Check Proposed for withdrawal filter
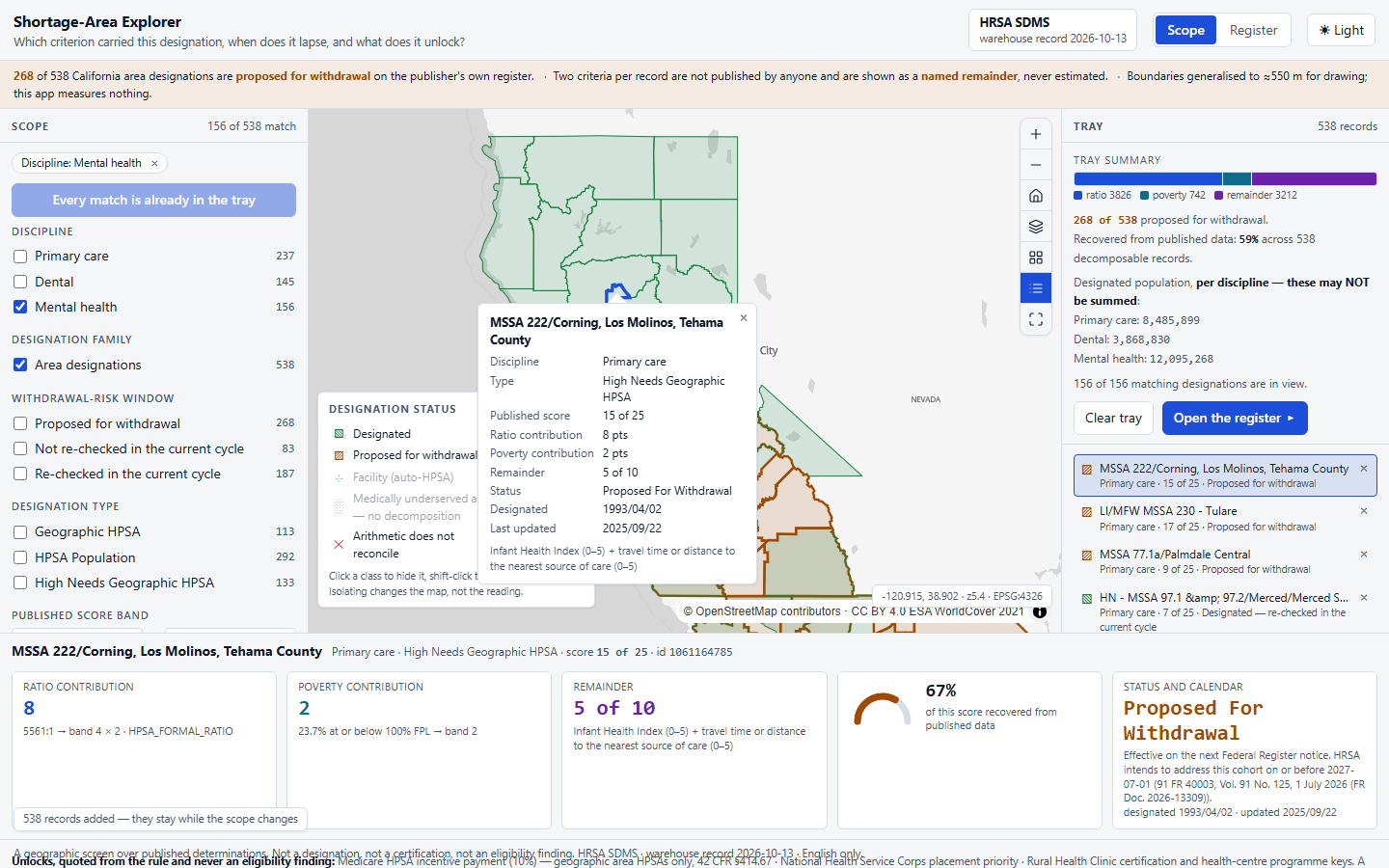Screen dimensions: 1389x868 pyautogui.click(x=20, y=423)
